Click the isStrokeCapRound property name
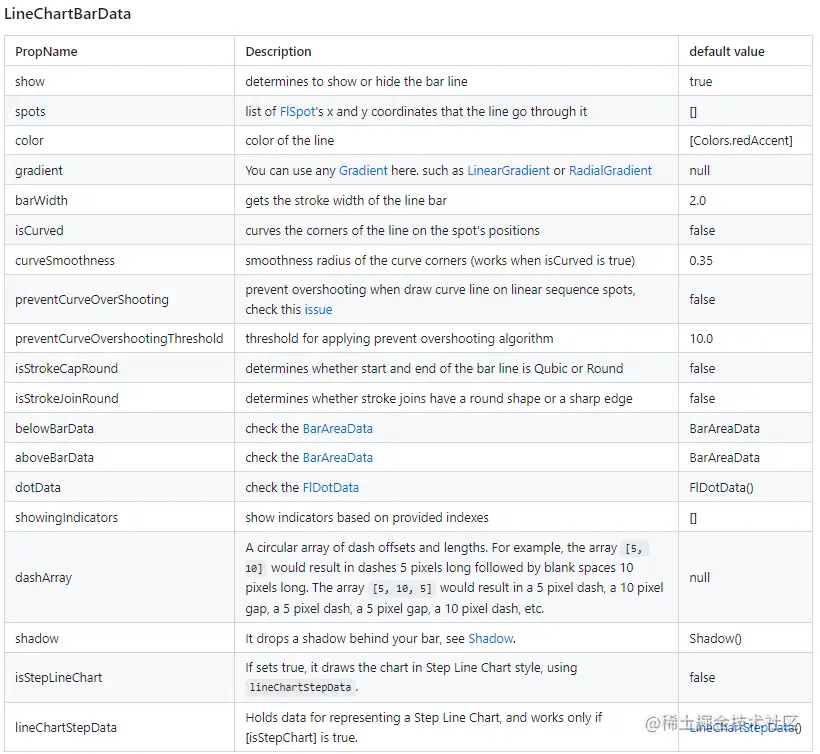This screenshot has width=820, height=754. [x=66, y=368]
